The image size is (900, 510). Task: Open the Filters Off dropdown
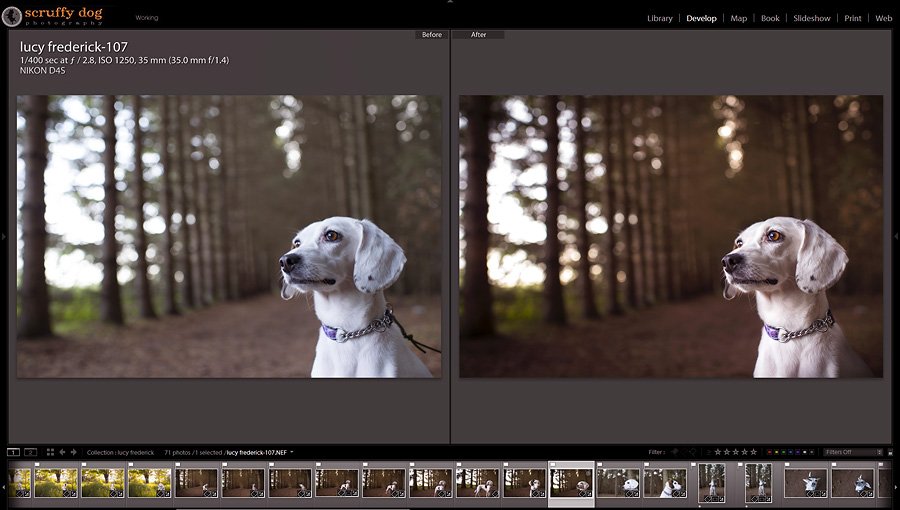point(852,452)
